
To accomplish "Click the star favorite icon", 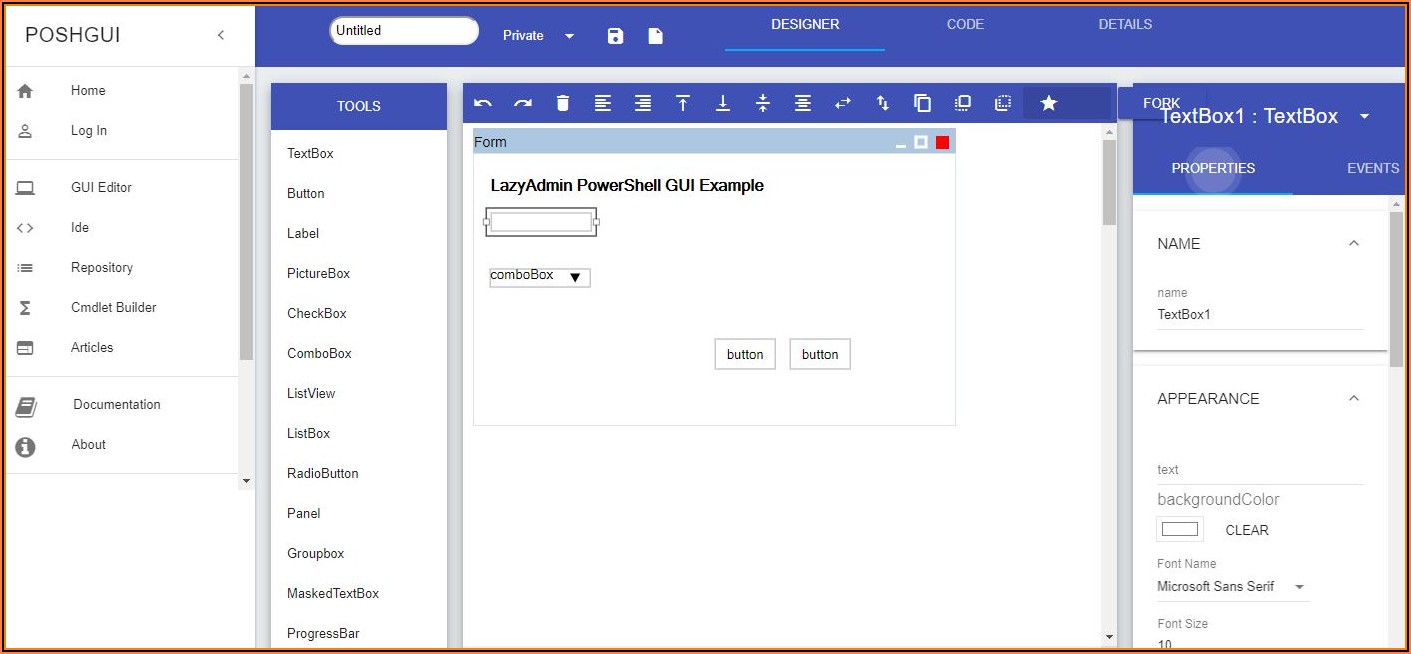I will tap(1048, 103).
